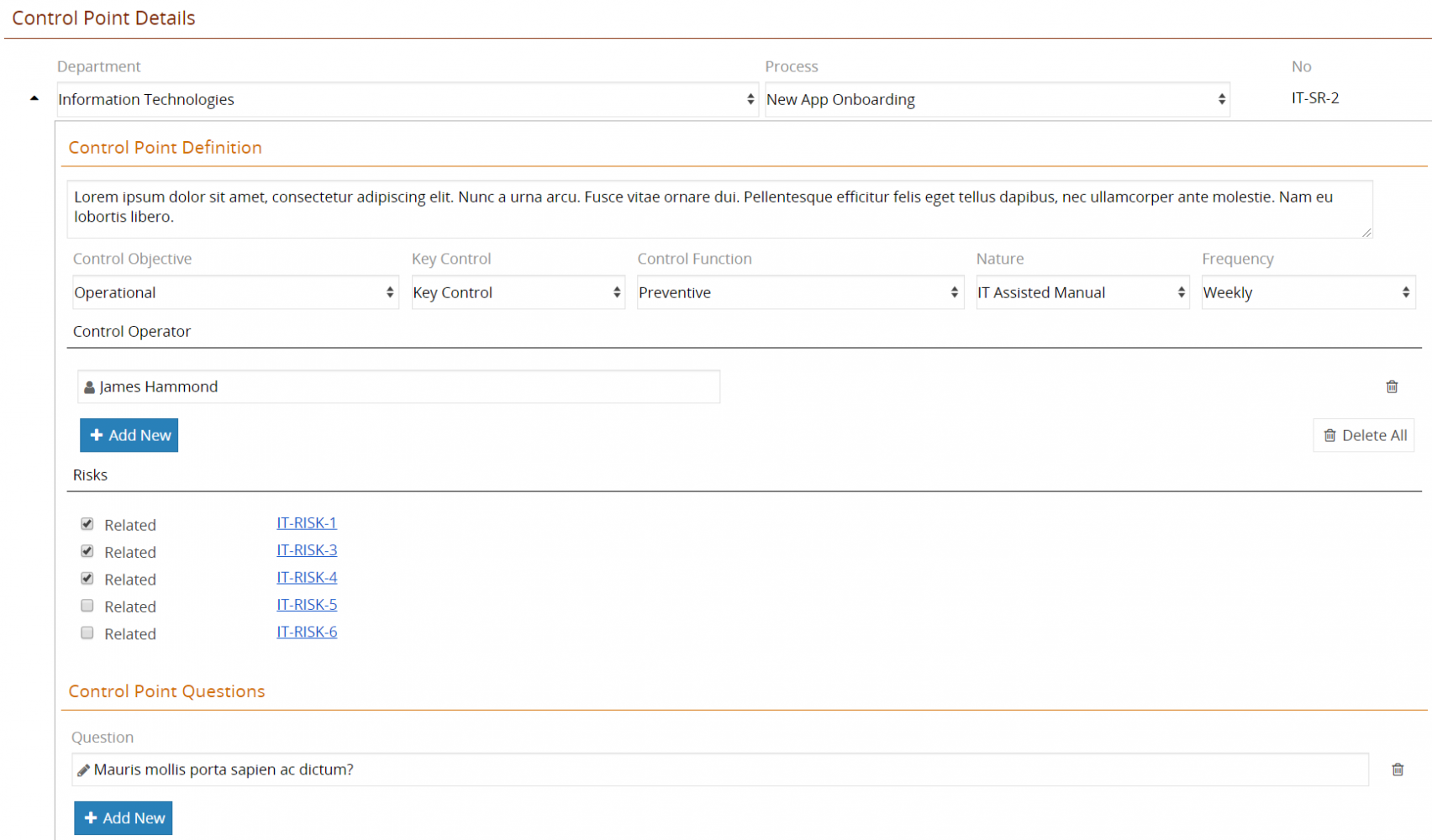Check Related checkbox for IT-RISK-5
The height and width of the screenshot is (840, 1432).
tap(87, 606)
